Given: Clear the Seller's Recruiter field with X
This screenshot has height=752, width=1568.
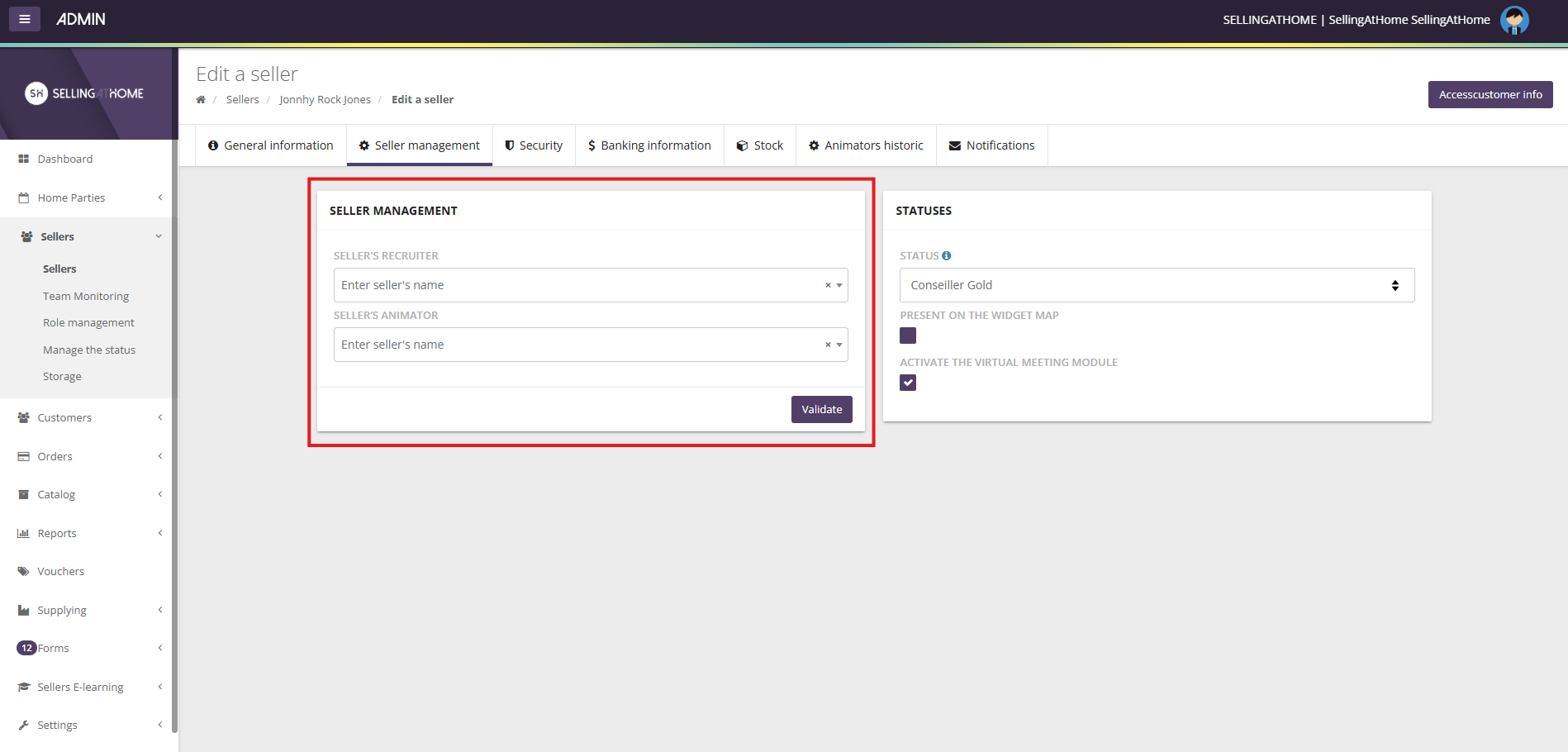Looking at the screenshot, I should [x=828, y=285].
